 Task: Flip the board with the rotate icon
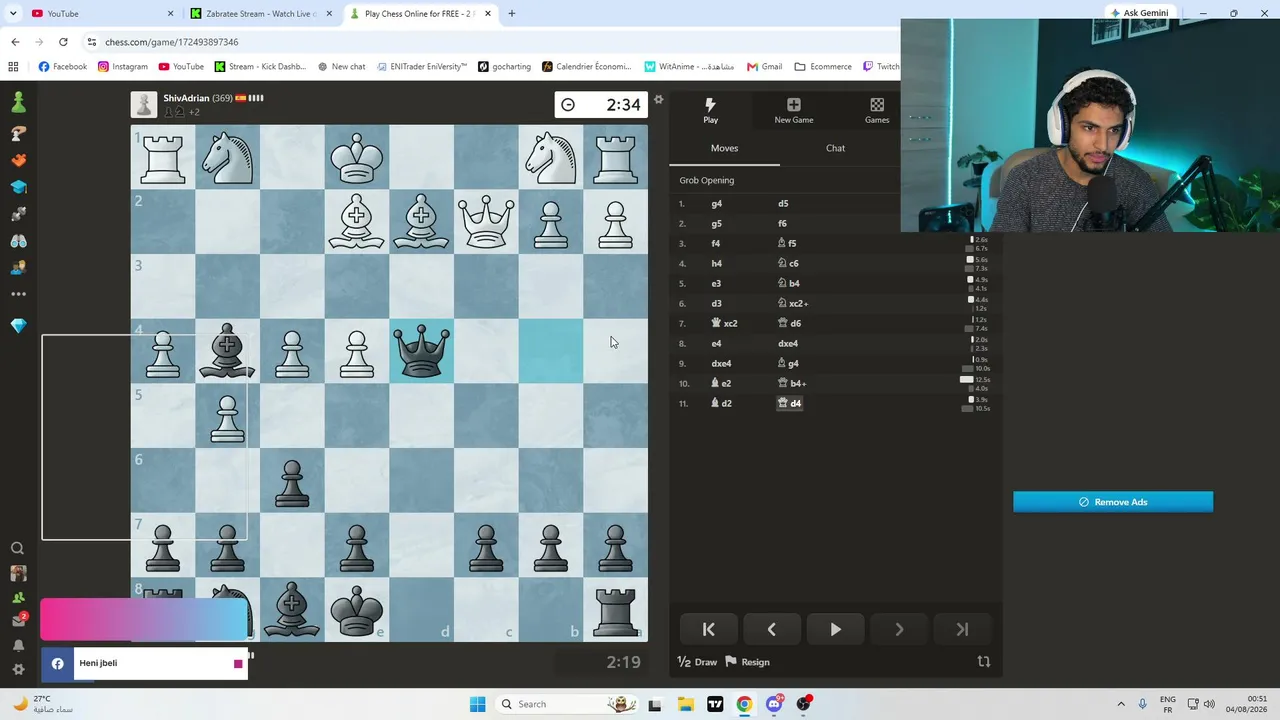coord(983,661)
